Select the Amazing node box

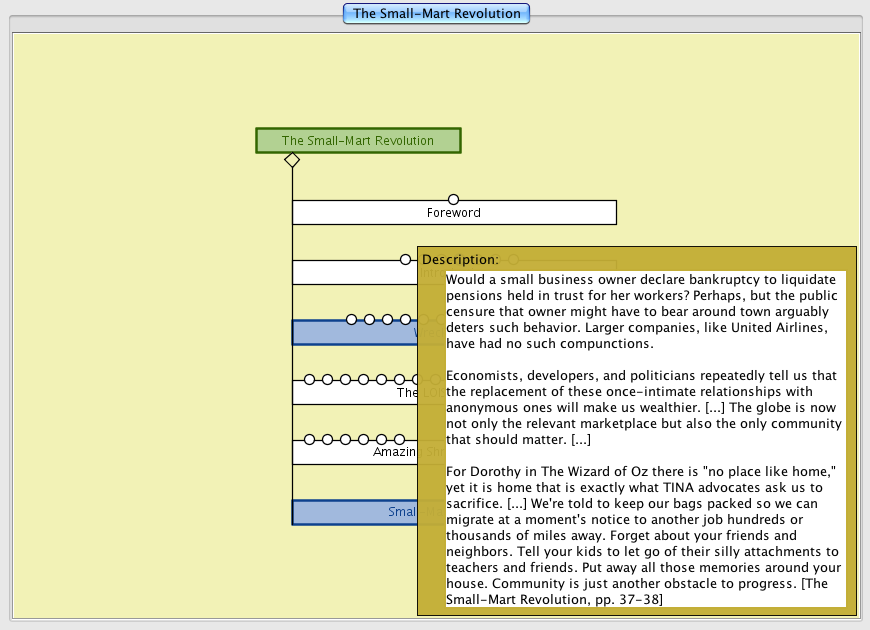click(354, 453)
